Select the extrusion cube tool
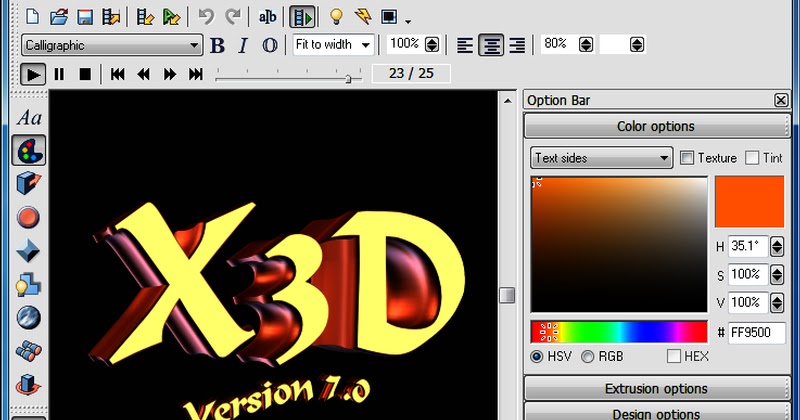Screen dimensions: 800x420 [x=28, y=184]
